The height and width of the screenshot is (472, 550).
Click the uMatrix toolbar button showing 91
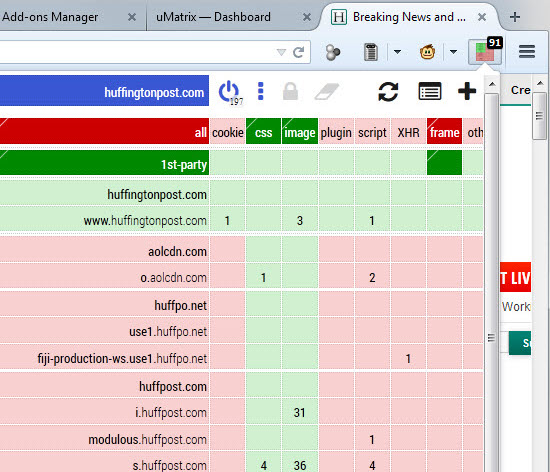(x=485, y=52)
